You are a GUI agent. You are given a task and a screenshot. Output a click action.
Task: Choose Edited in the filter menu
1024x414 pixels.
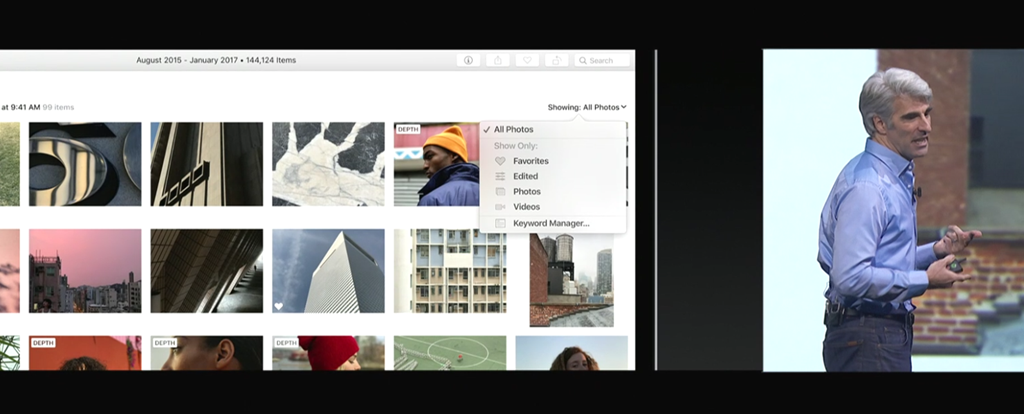point(525,176)
